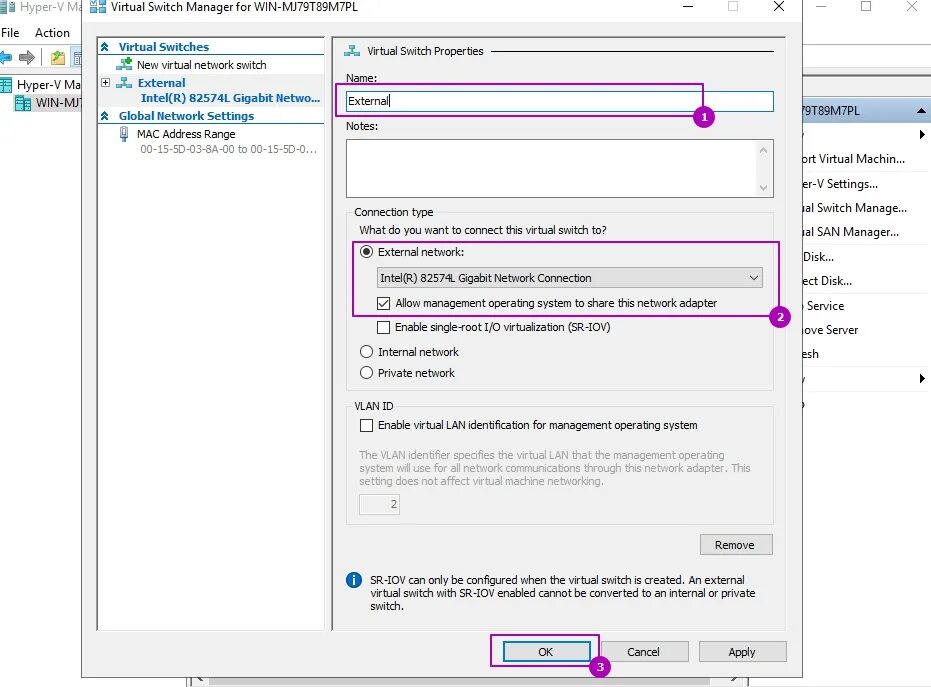
Task: Click Virtual SAN Manager in Actions pane
Action: pos(851,232)
